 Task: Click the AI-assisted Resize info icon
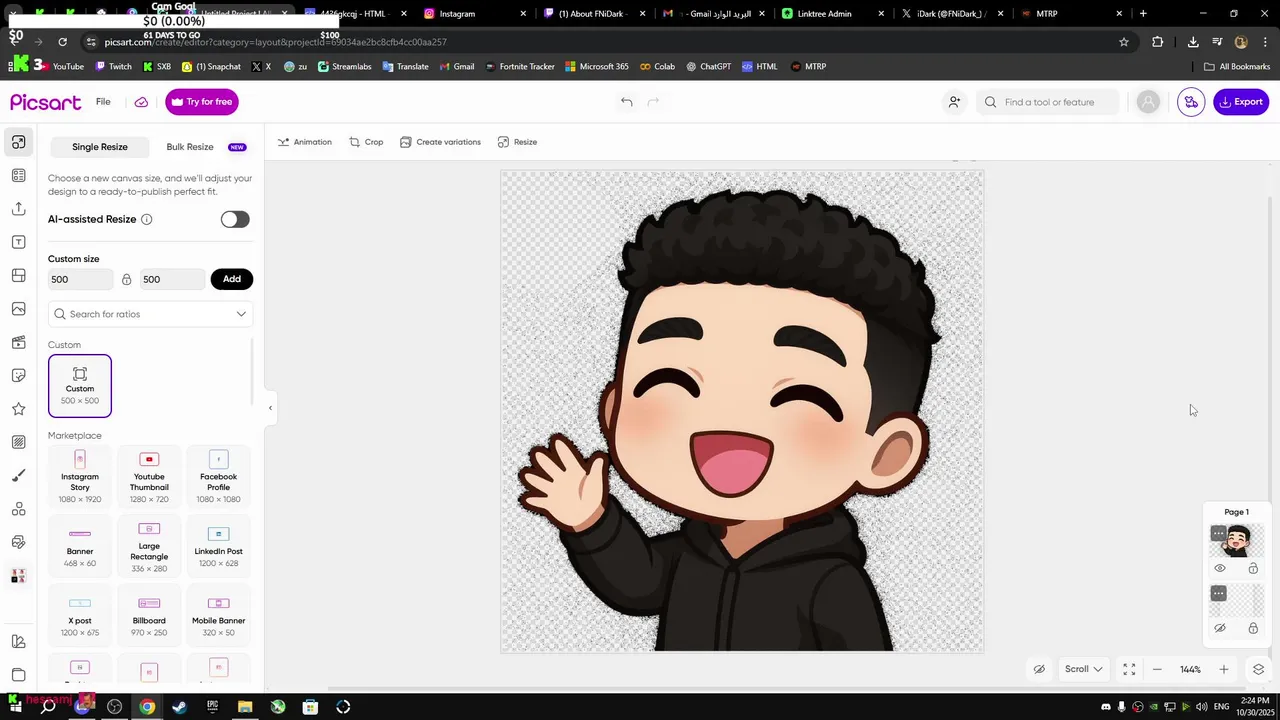pos(147,219)
